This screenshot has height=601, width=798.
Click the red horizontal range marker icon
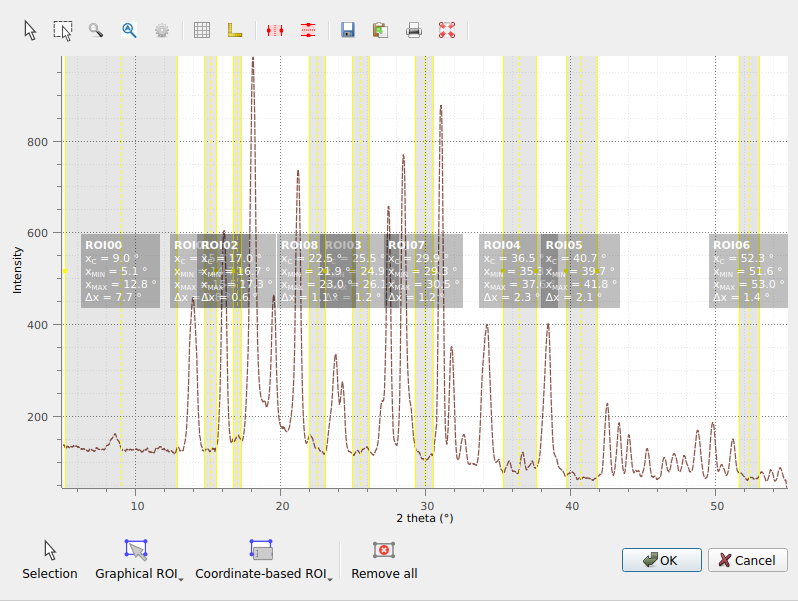276,30
